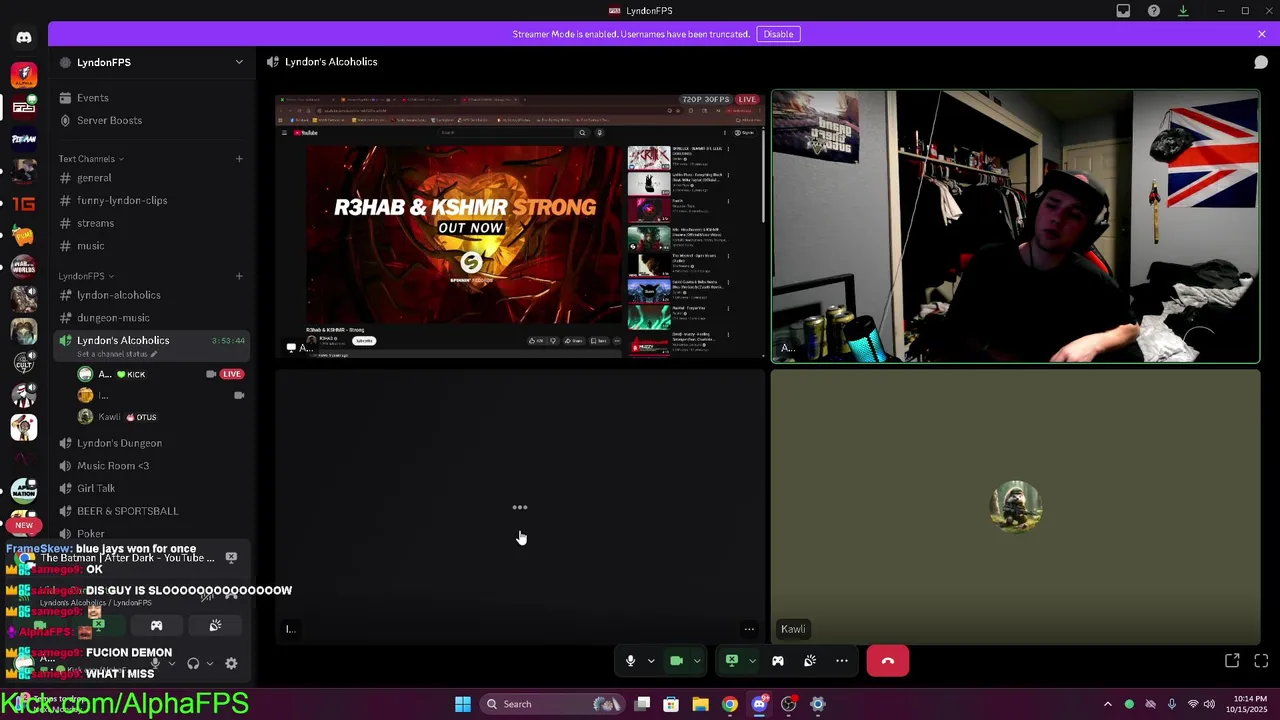Click the green download update icon

1183,11
